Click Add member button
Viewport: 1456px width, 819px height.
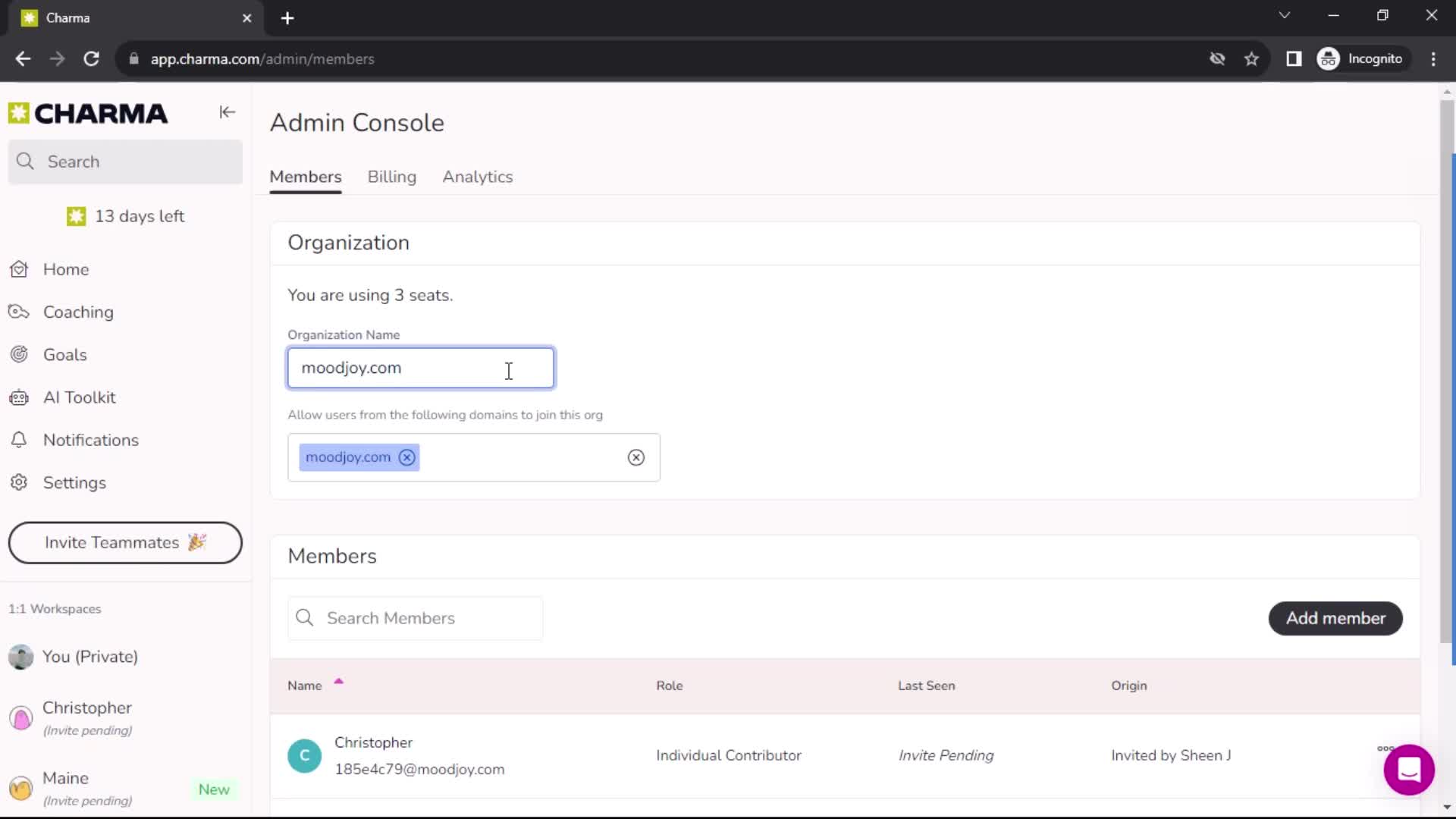pos(1335,618)
